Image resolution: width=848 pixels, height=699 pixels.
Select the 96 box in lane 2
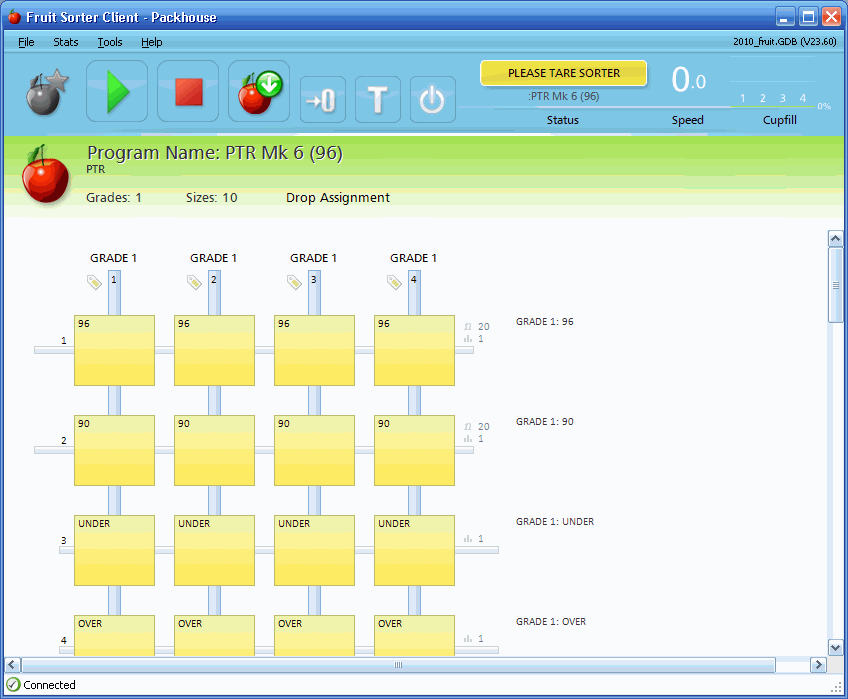215,351
